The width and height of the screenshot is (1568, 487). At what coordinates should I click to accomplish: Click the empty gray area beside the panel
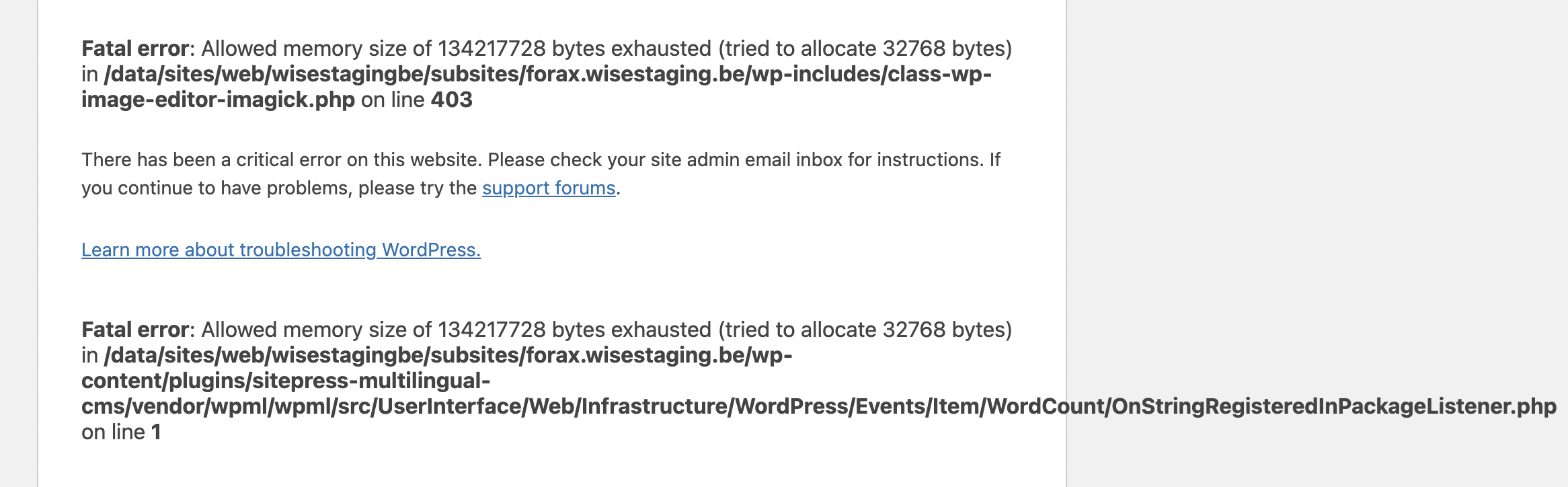pyautogui.click(x=1317, y=202)
